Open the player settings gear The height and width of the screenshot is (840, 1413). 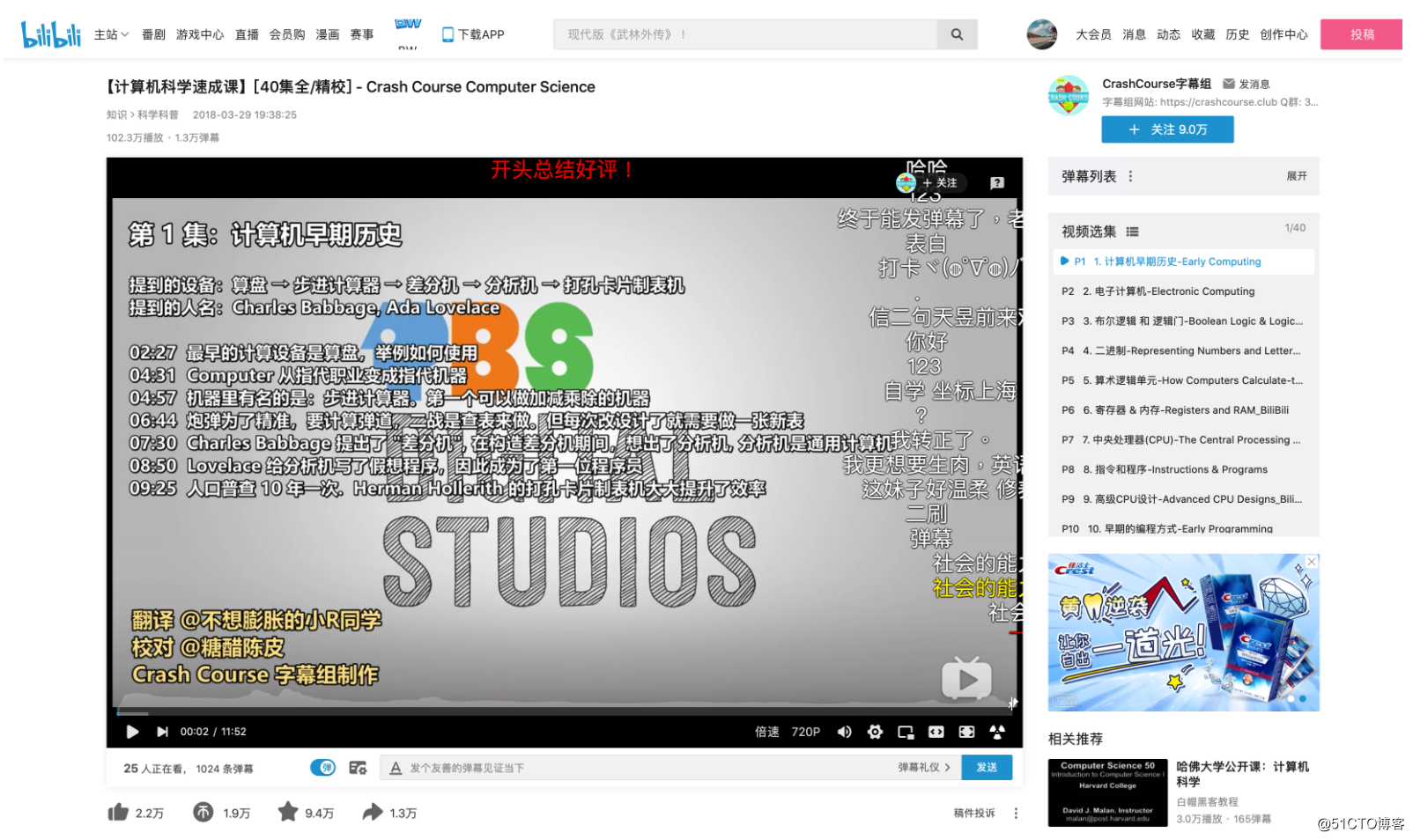(875, 732)
